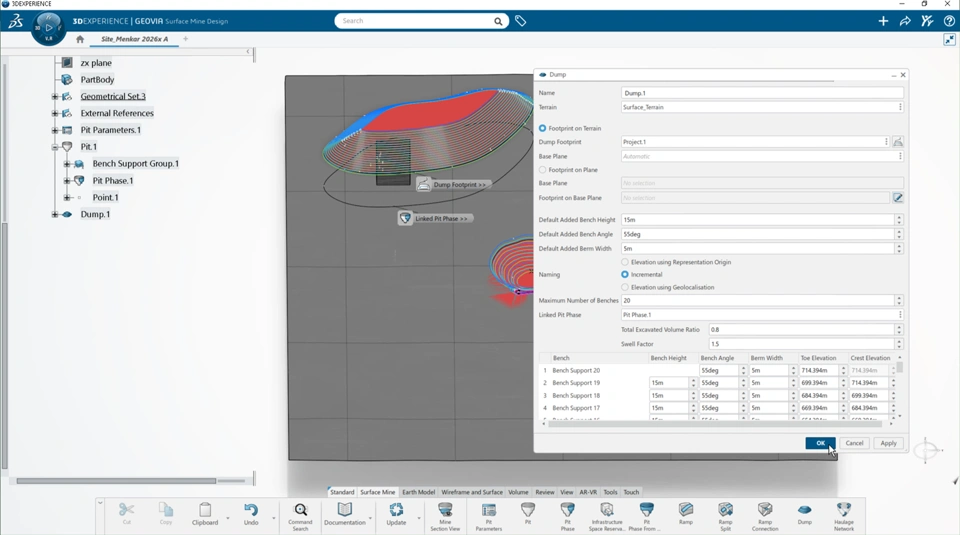Click the bench table horizontal scrollbar

pyautogui.click(x=715, y=424)
